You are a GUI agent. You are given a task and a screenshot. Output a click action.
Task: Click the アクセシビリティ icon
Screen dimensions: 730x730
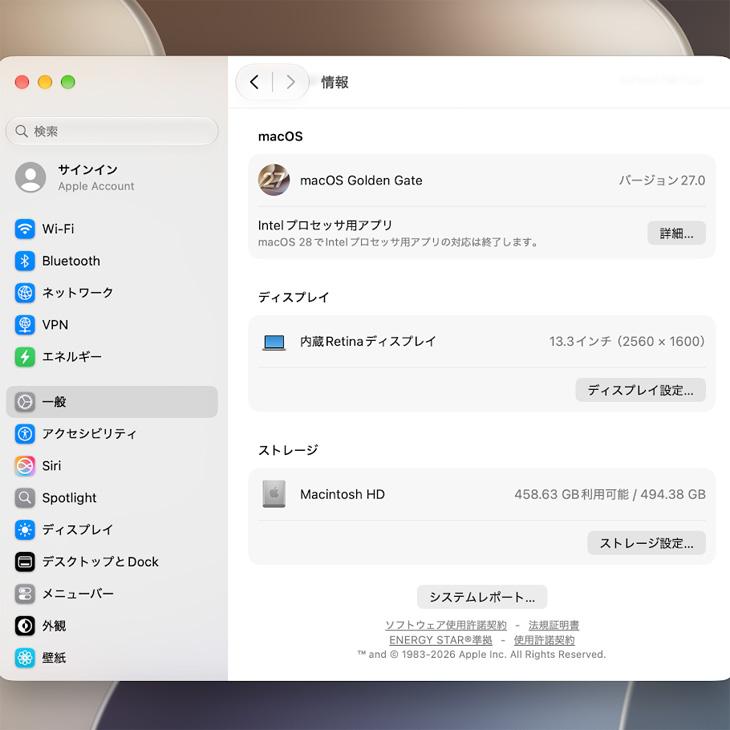point(25,434)
